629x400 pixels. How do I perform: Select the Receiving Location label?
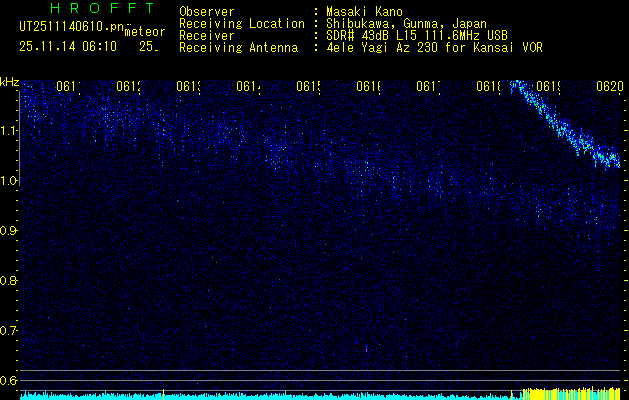[x=241, y=23]
